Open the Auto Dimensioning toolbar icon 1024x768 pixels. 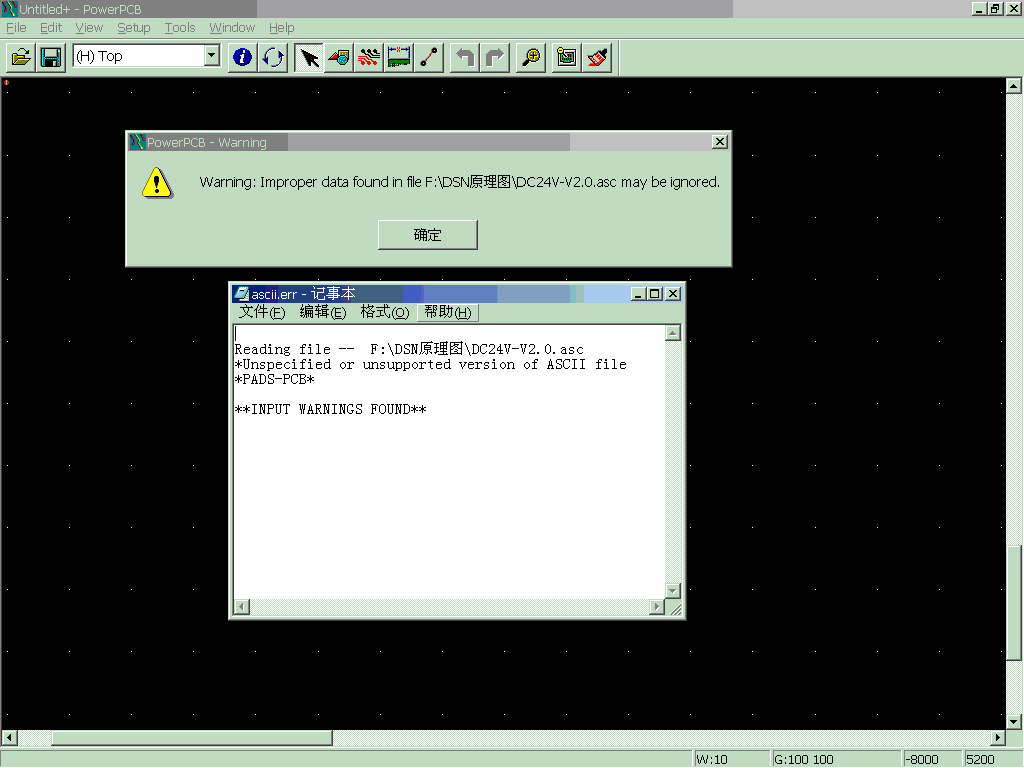click(399, 57)
